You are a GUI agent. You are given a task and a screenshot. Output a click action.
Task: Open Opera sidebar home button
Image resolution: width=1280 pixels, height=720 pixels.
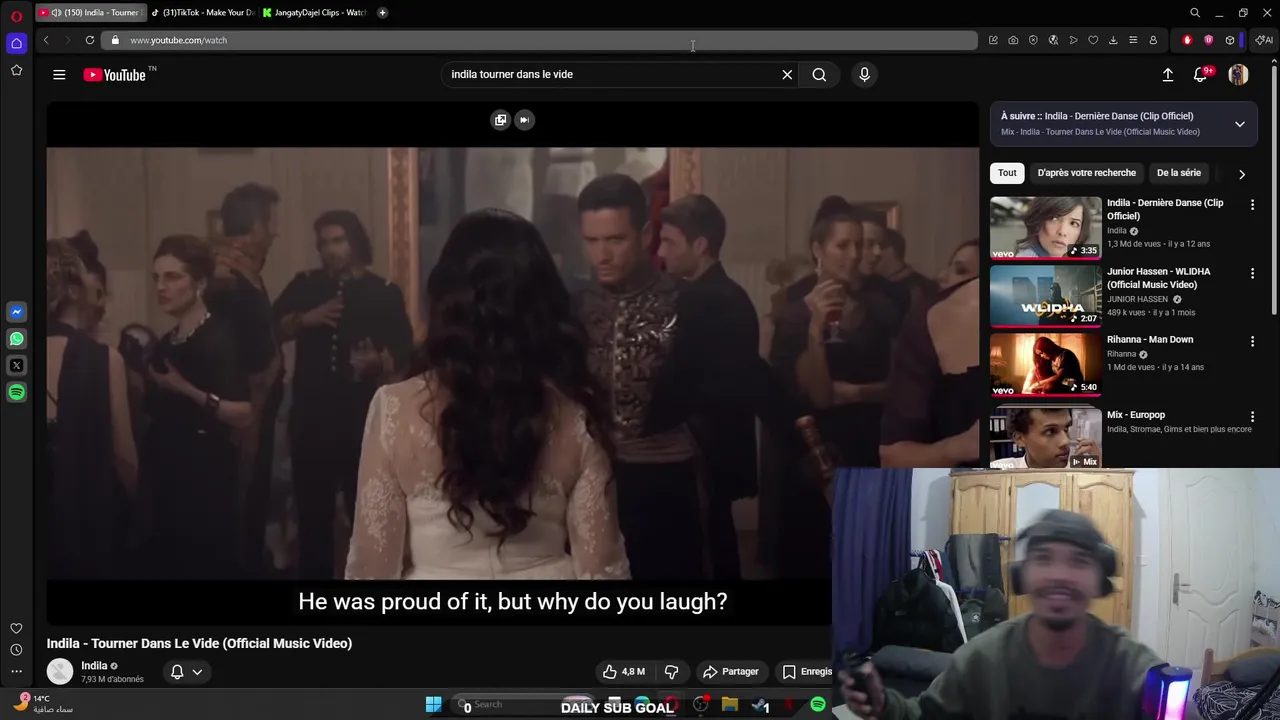tap(16, 43)
